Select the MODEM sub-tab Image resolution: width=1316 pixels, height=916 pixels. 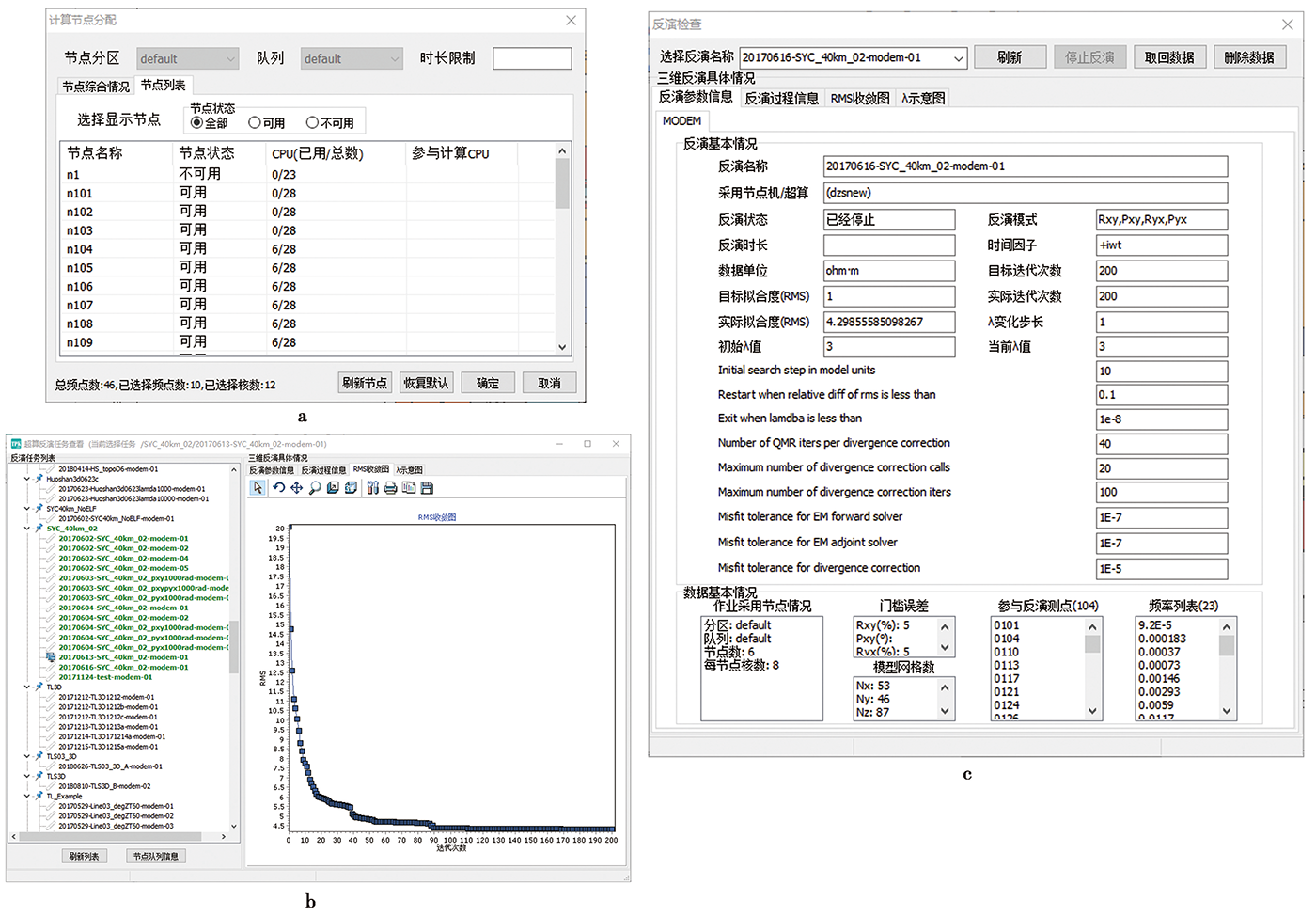[x=681, y=121]
